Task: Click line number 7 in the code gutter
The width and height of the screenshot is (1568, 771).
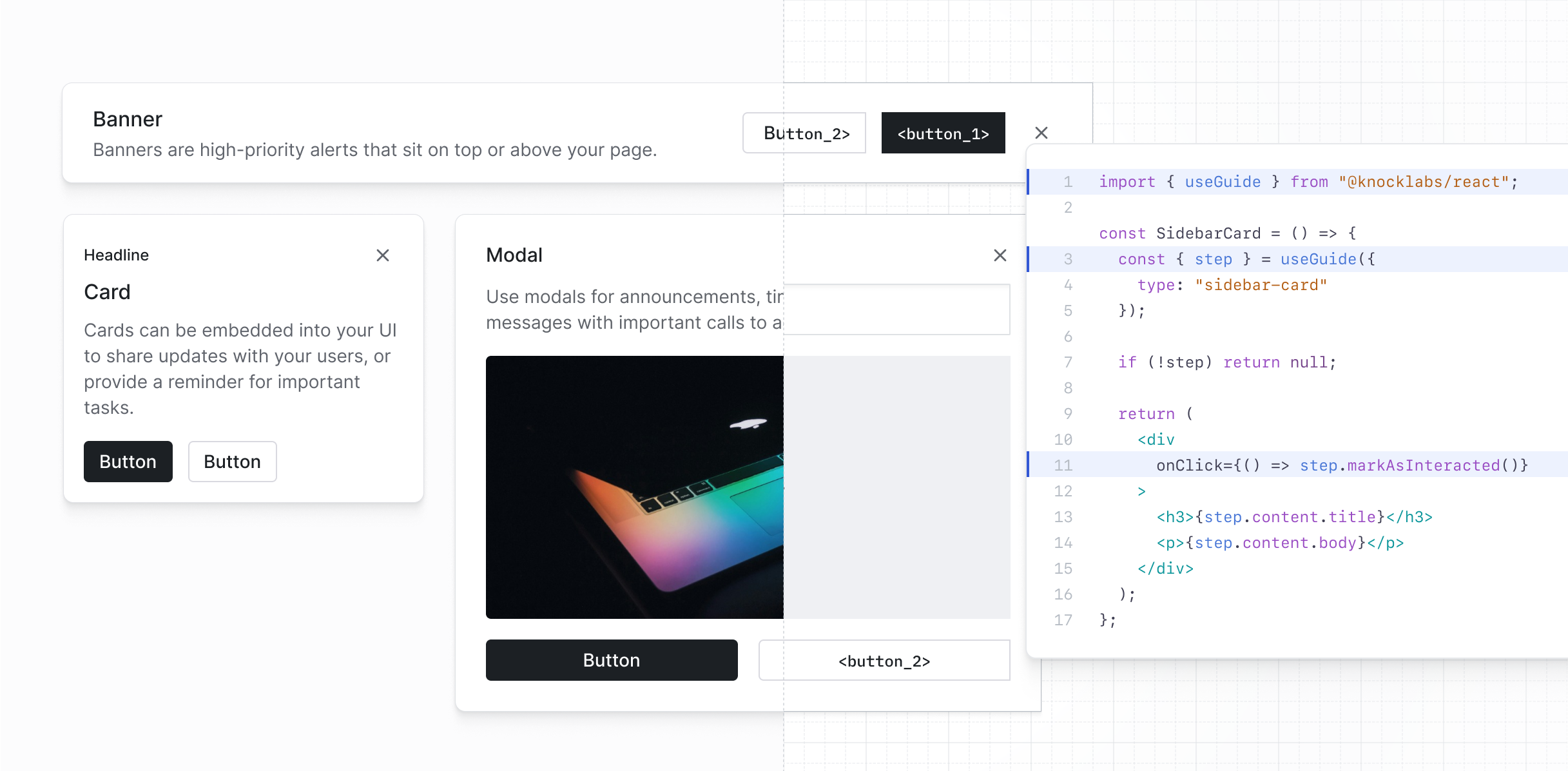Action: tap(1068, 362)
